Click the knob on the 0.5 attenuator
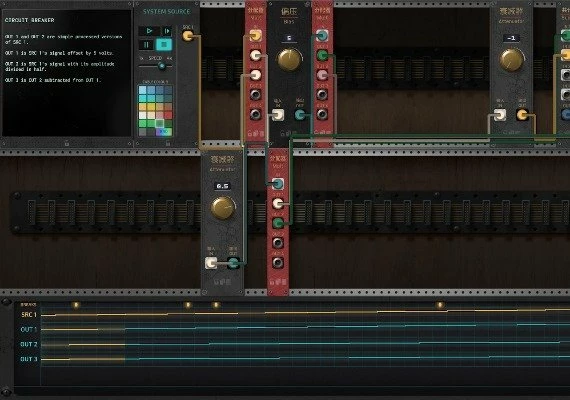 pos(223,208)
